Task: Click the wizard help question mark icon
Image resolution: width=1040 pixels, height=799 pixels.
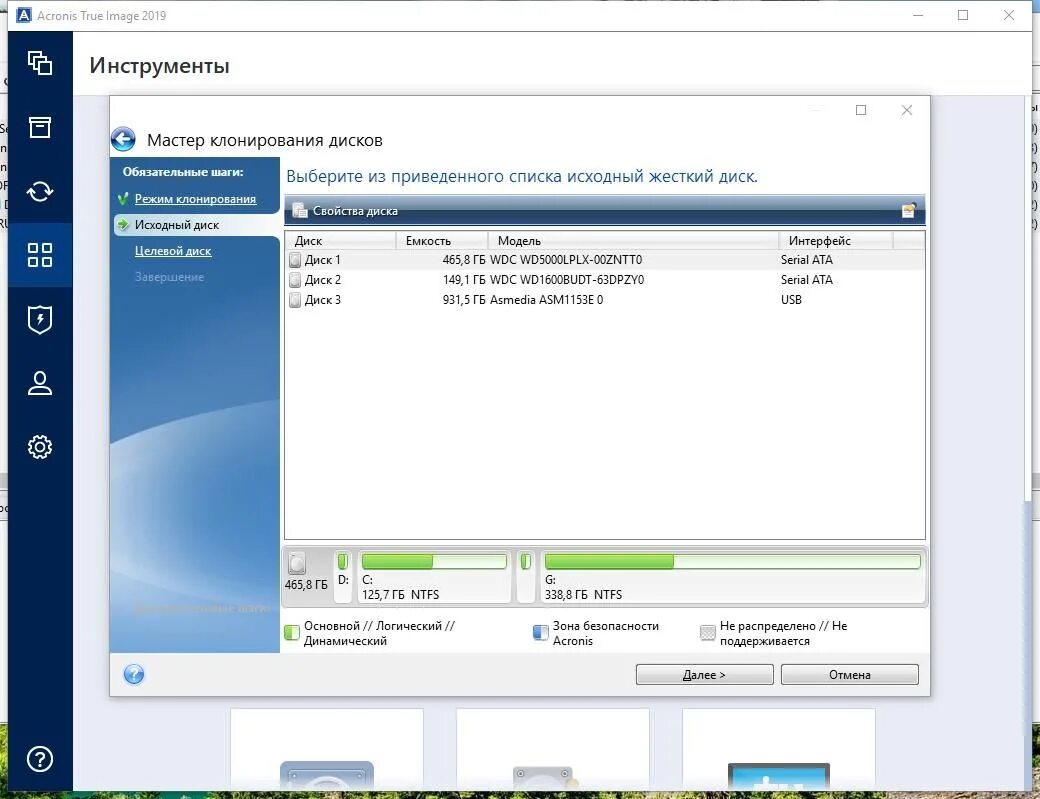Action: [x=133, y=674]
